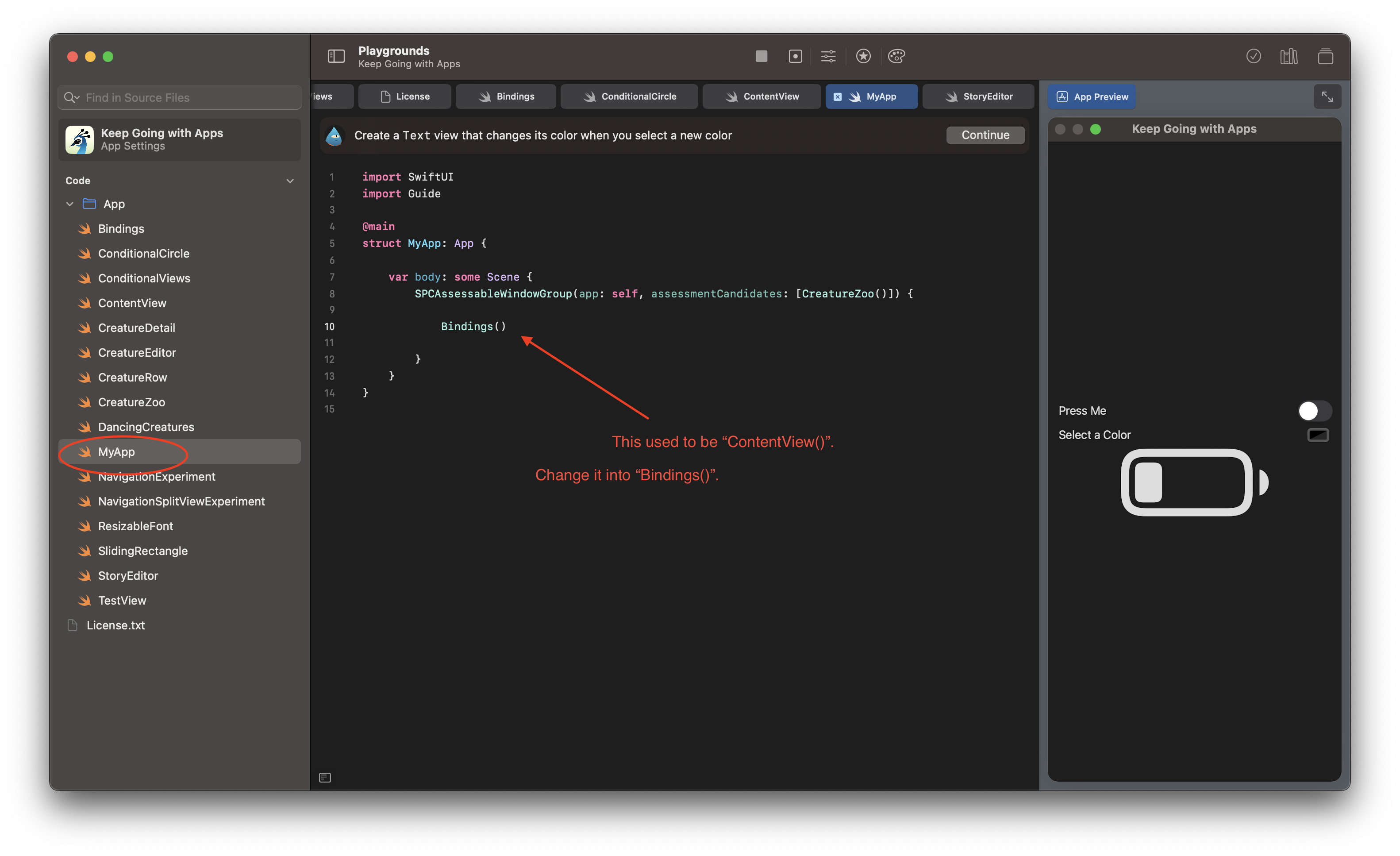The image size is (1400, 856).
Task: Click the preview window's green zoom button
Action: click(x=1096, y=129)
